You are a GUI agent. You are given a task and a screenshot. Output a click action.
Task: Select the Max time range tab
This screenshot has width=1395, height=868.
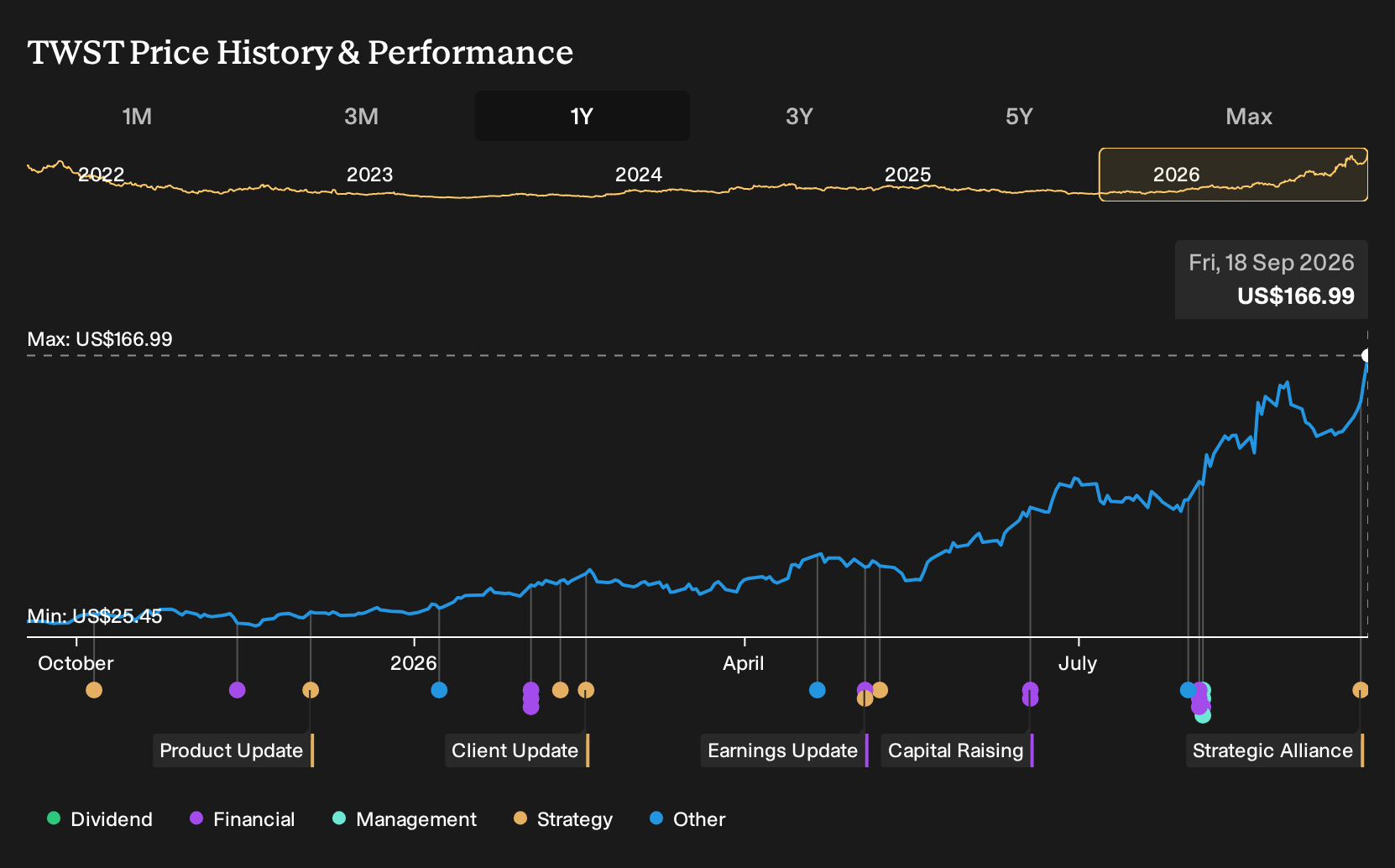1249,116
